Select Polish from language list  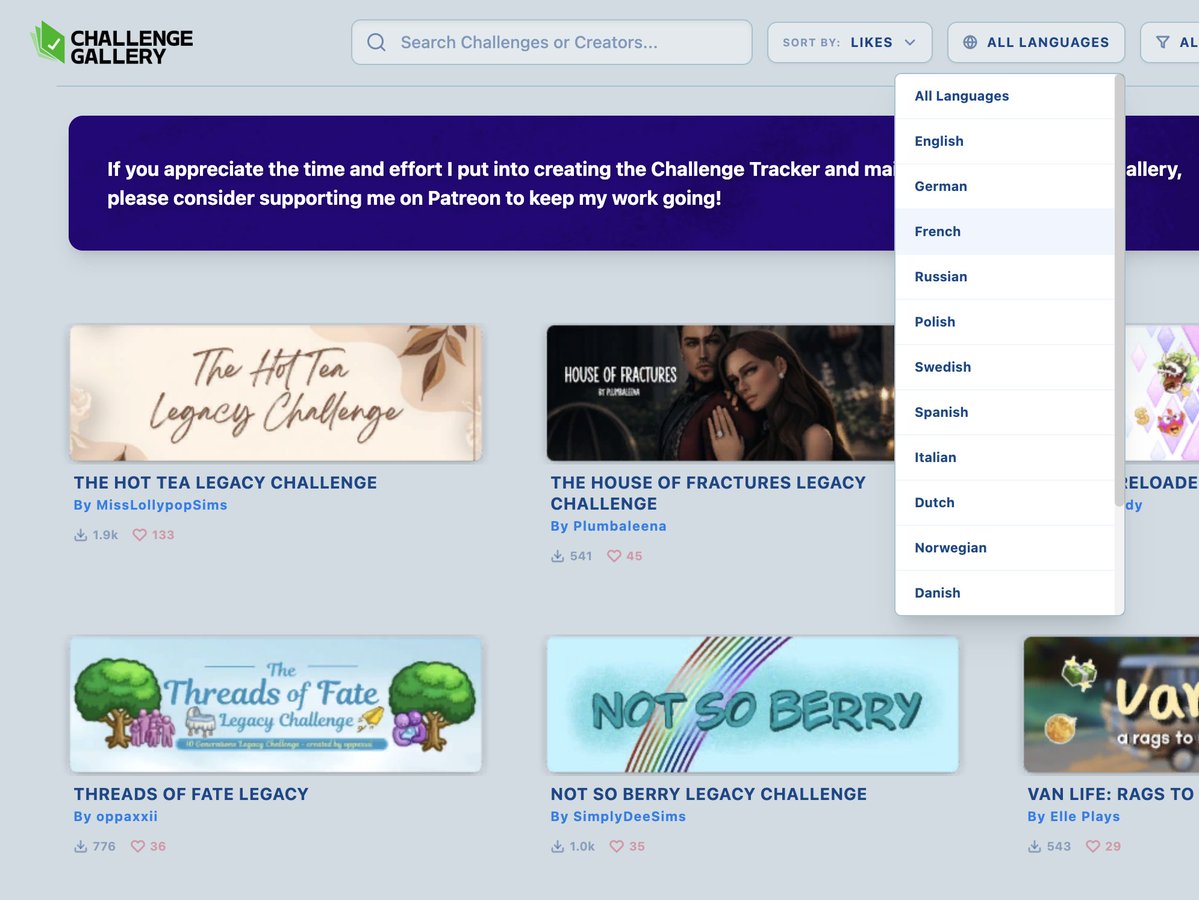pyautogui.click(x=1005, y=321)
